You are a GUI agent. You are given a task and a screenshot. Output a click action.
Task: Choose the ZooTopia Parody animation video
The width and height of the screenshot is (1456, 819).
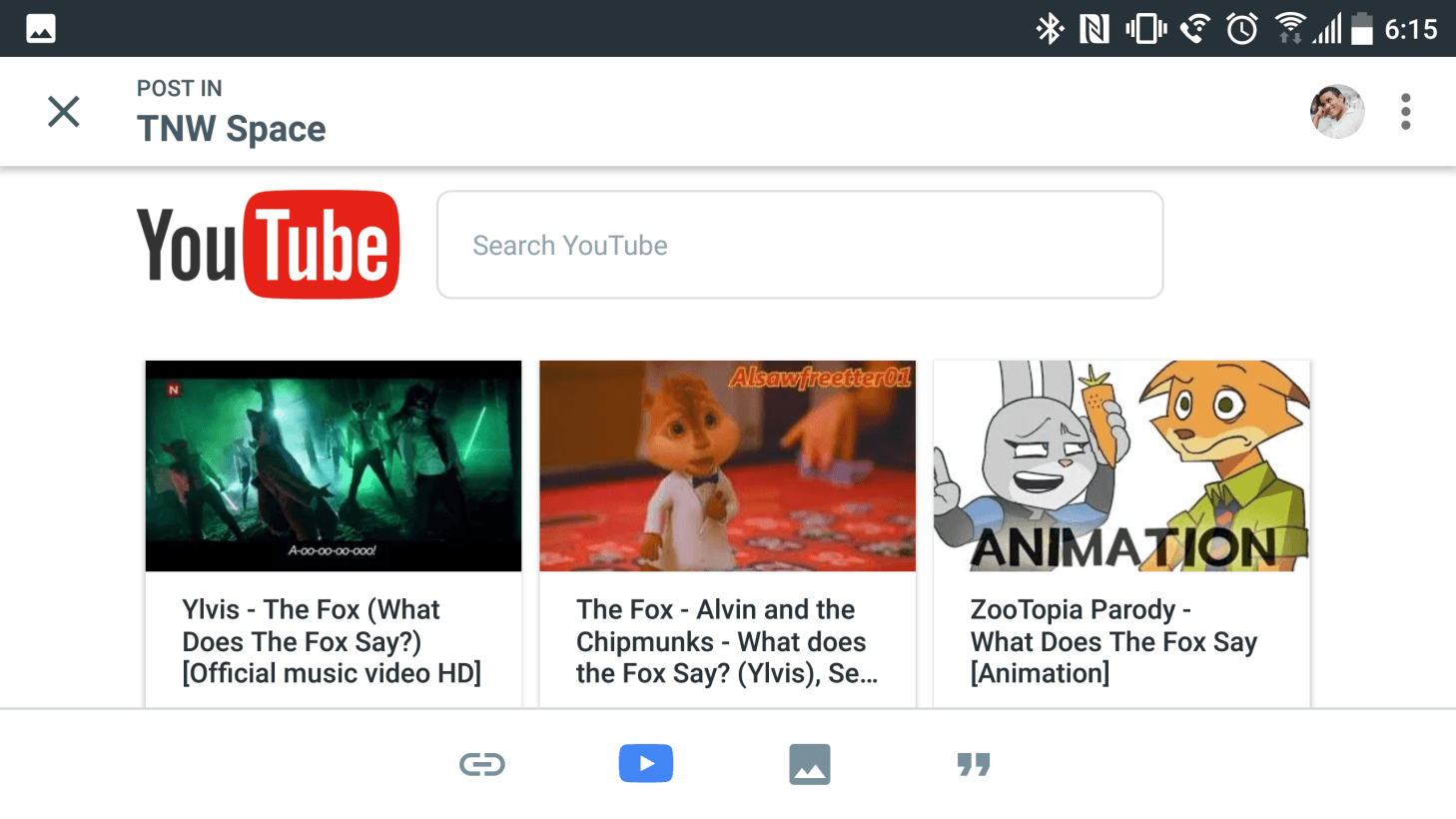click(x=1121, y=466)
